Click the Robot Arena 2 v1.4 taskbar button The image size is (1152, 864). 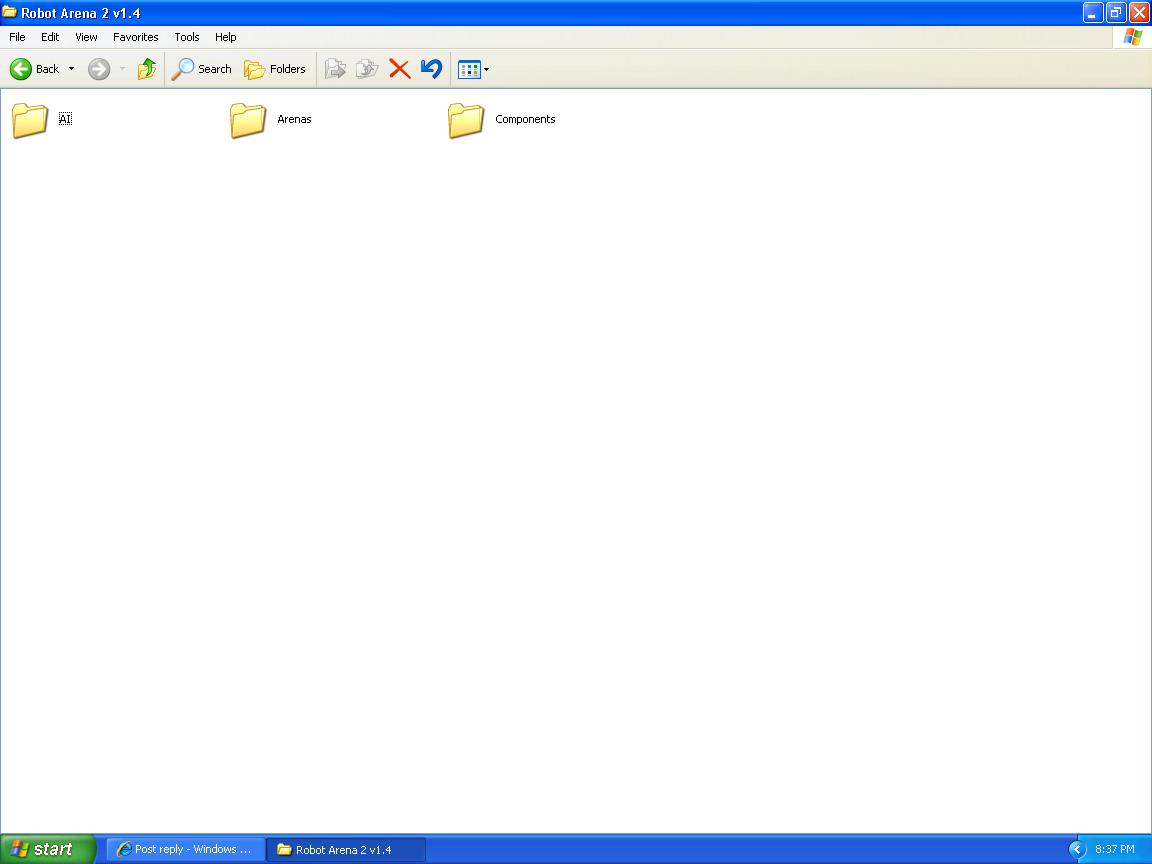(x=345, y=849)
